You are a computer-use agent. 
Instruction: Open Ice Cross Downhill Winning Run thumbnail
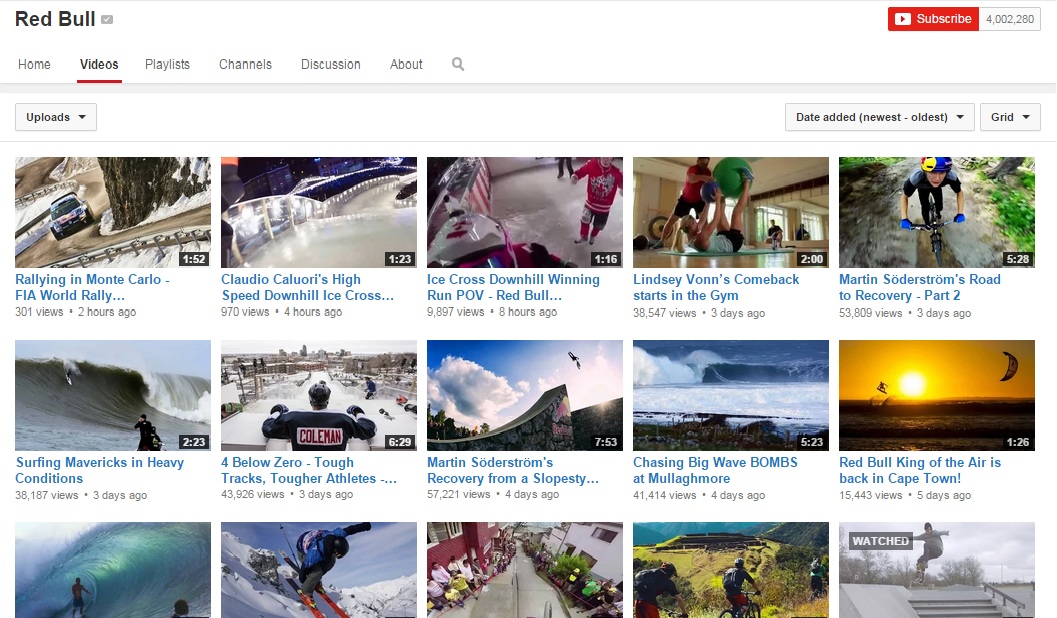coord(525,212)
